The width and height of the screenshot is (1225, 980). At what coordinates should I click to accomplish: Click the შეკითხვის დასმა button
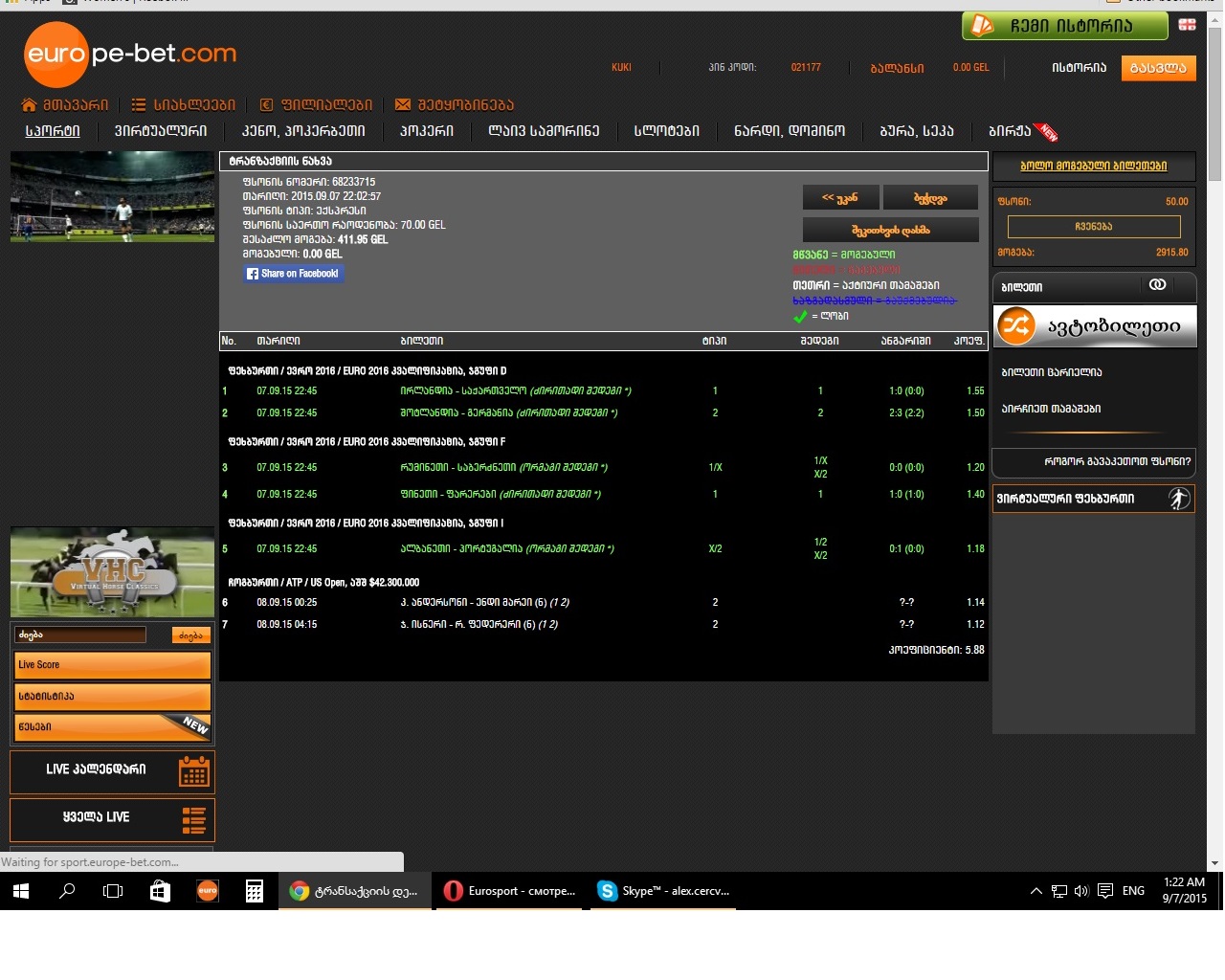pyautogui.click(x=890, y=230)
